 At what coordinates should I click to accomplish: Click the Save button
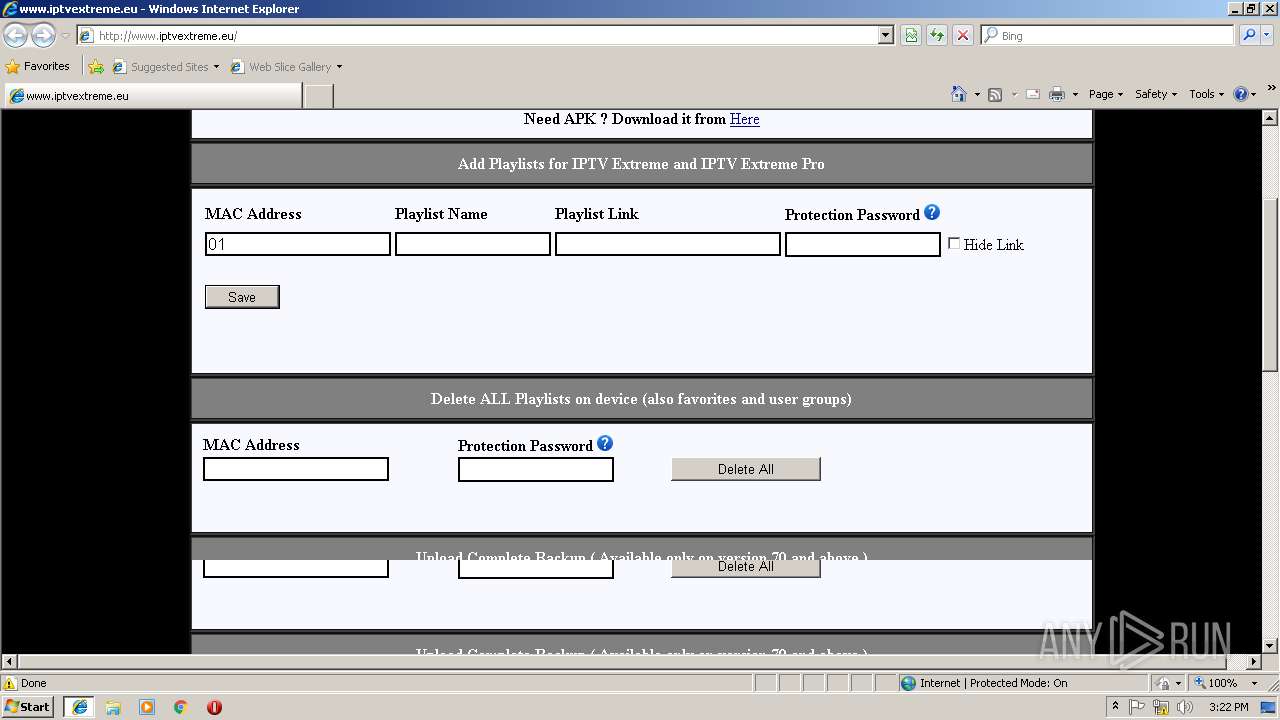242,297
